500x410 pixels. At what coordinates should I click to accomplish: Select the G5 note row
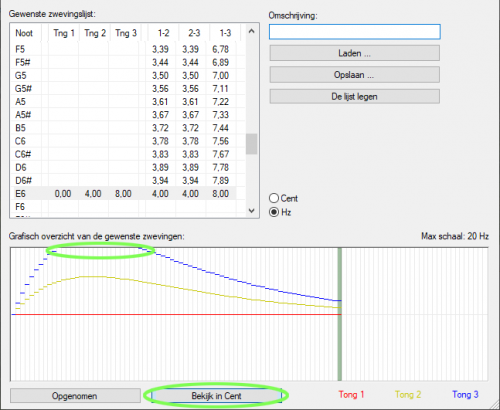pyautogui.click(x=128, y=75)
